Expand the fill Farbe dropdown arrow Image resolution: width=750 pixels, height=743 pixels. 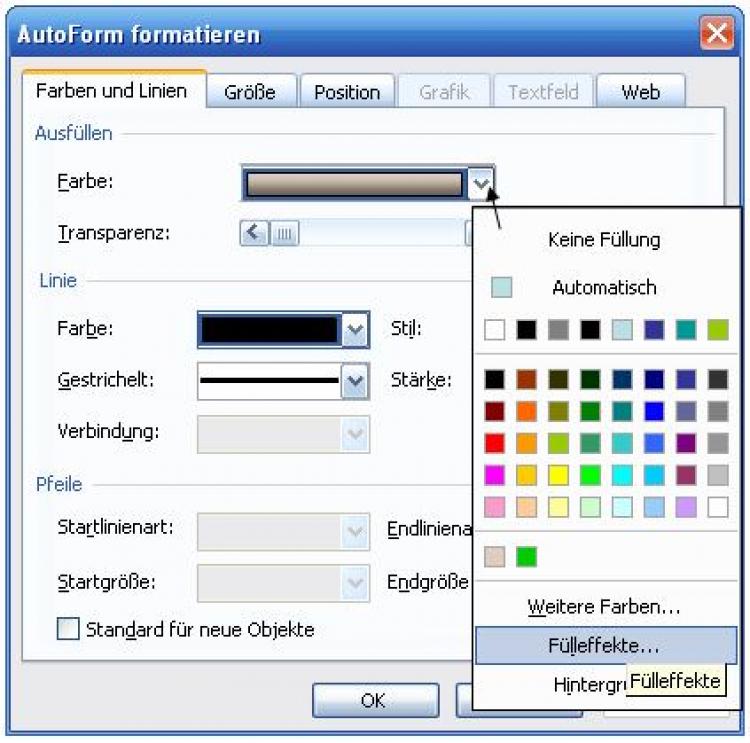[x=482, y=183]
